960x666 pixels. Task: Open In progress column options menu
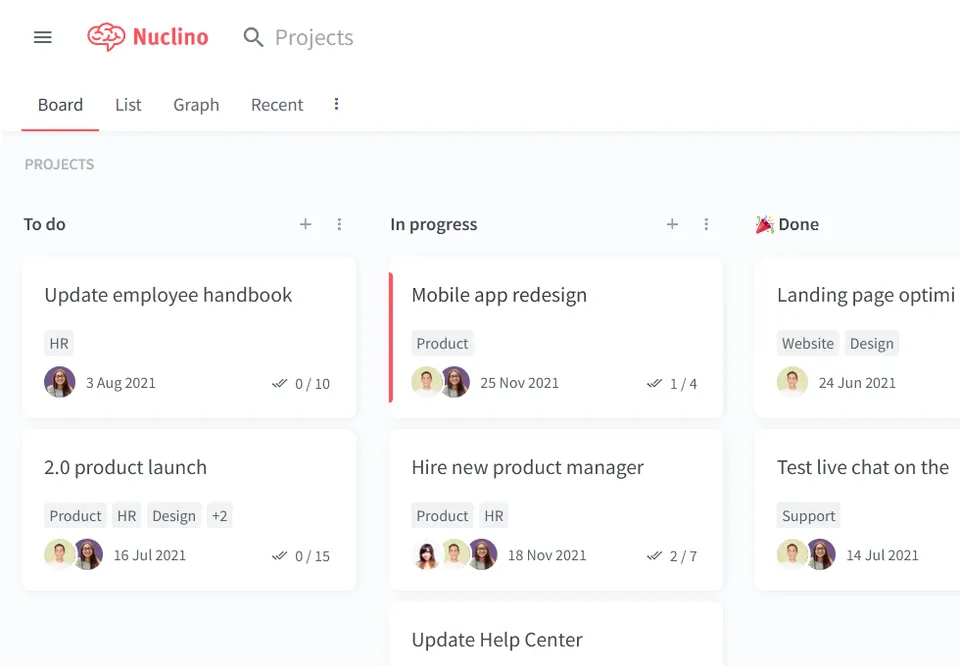click(x=706, y=224)
